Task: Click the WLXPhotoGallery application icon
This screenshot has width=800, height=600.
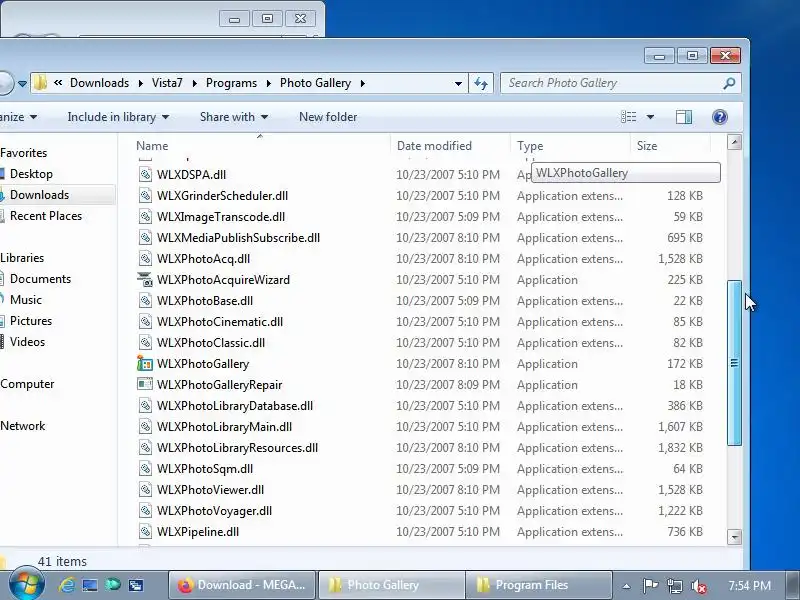Action: pos(145,364)
